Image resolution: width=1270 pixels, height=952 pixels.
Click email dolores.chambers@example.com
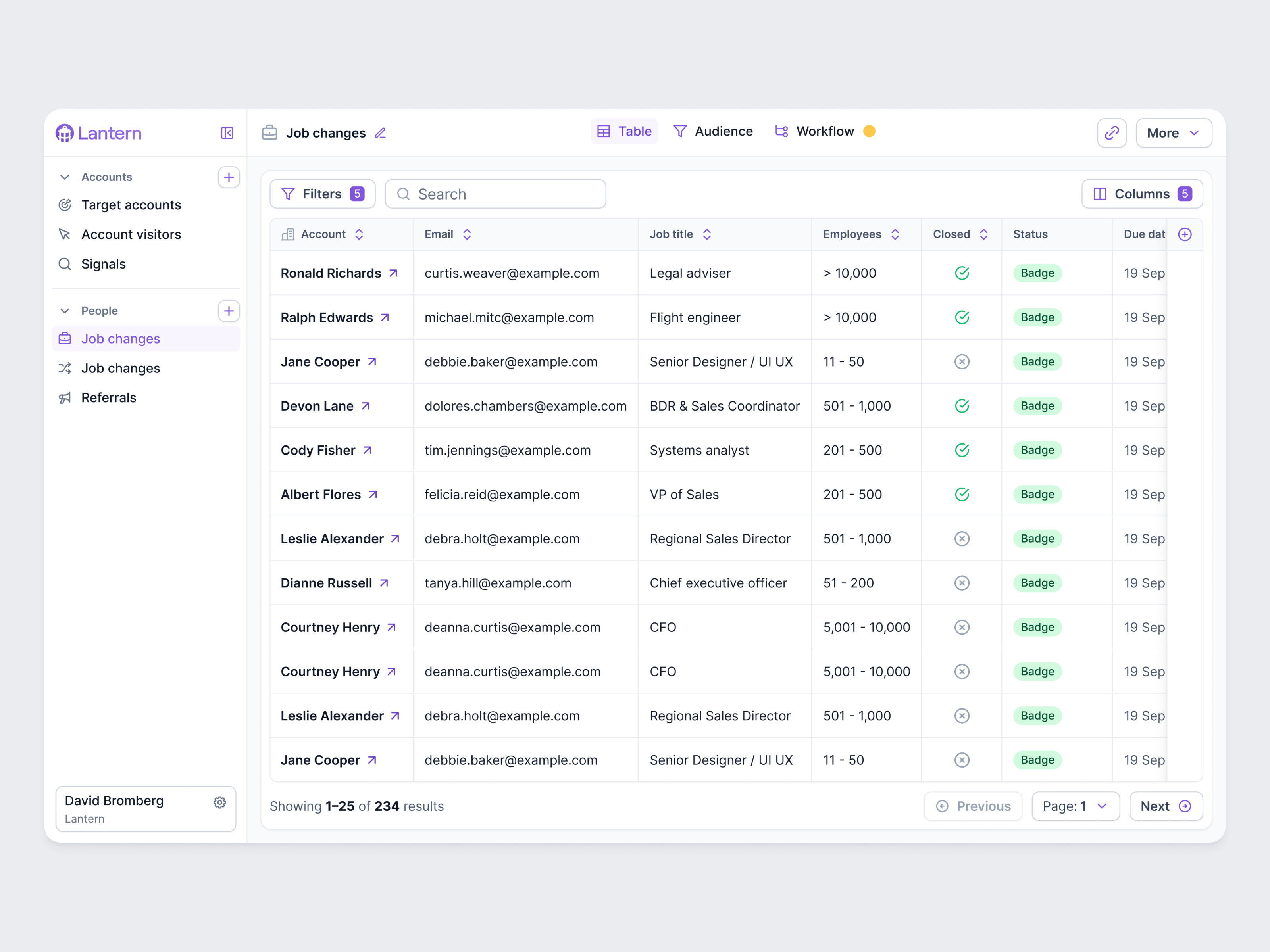point(525,406)
